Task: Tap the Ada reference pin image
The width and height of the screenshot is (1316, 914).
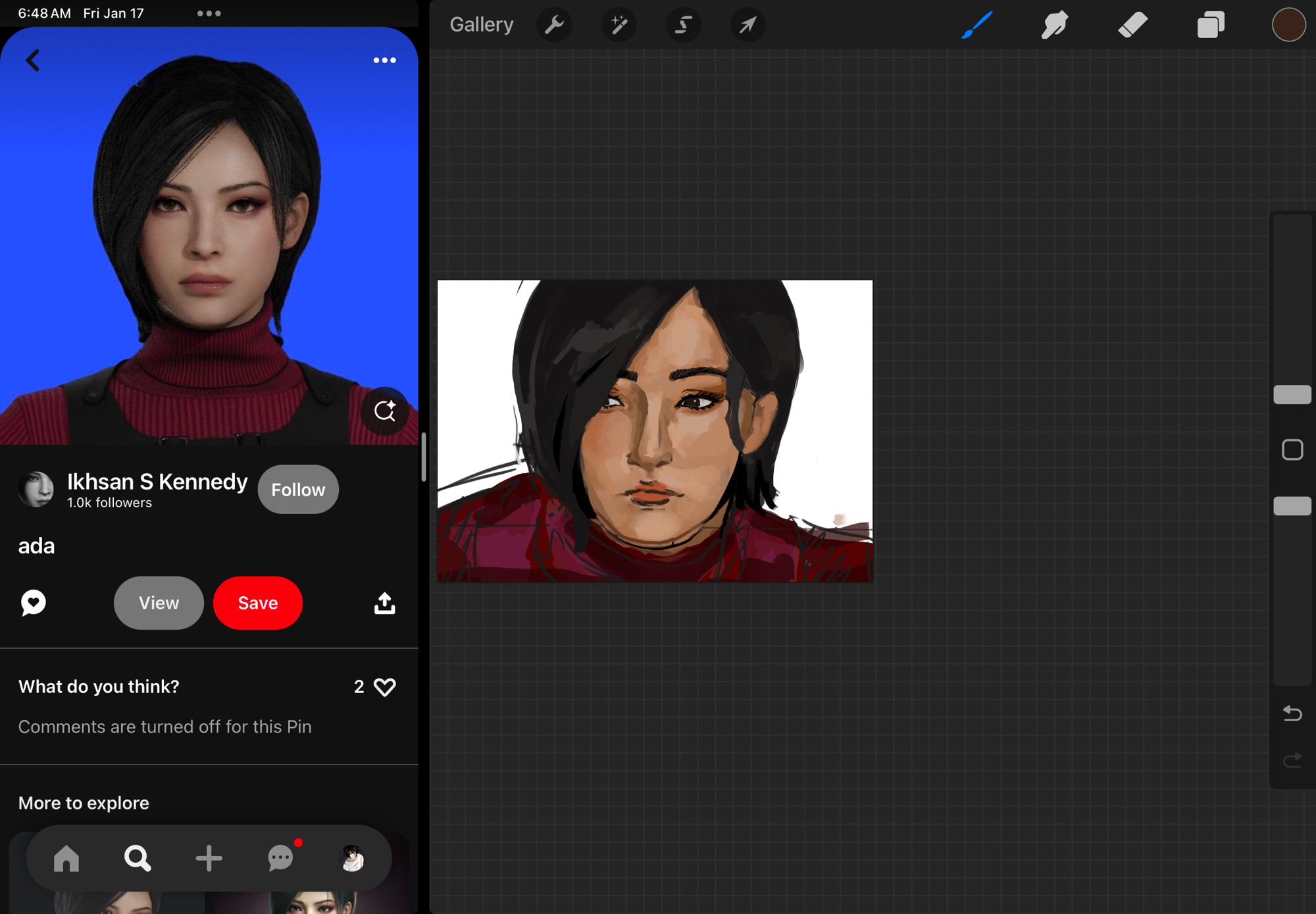Action: tap(209, 236)
